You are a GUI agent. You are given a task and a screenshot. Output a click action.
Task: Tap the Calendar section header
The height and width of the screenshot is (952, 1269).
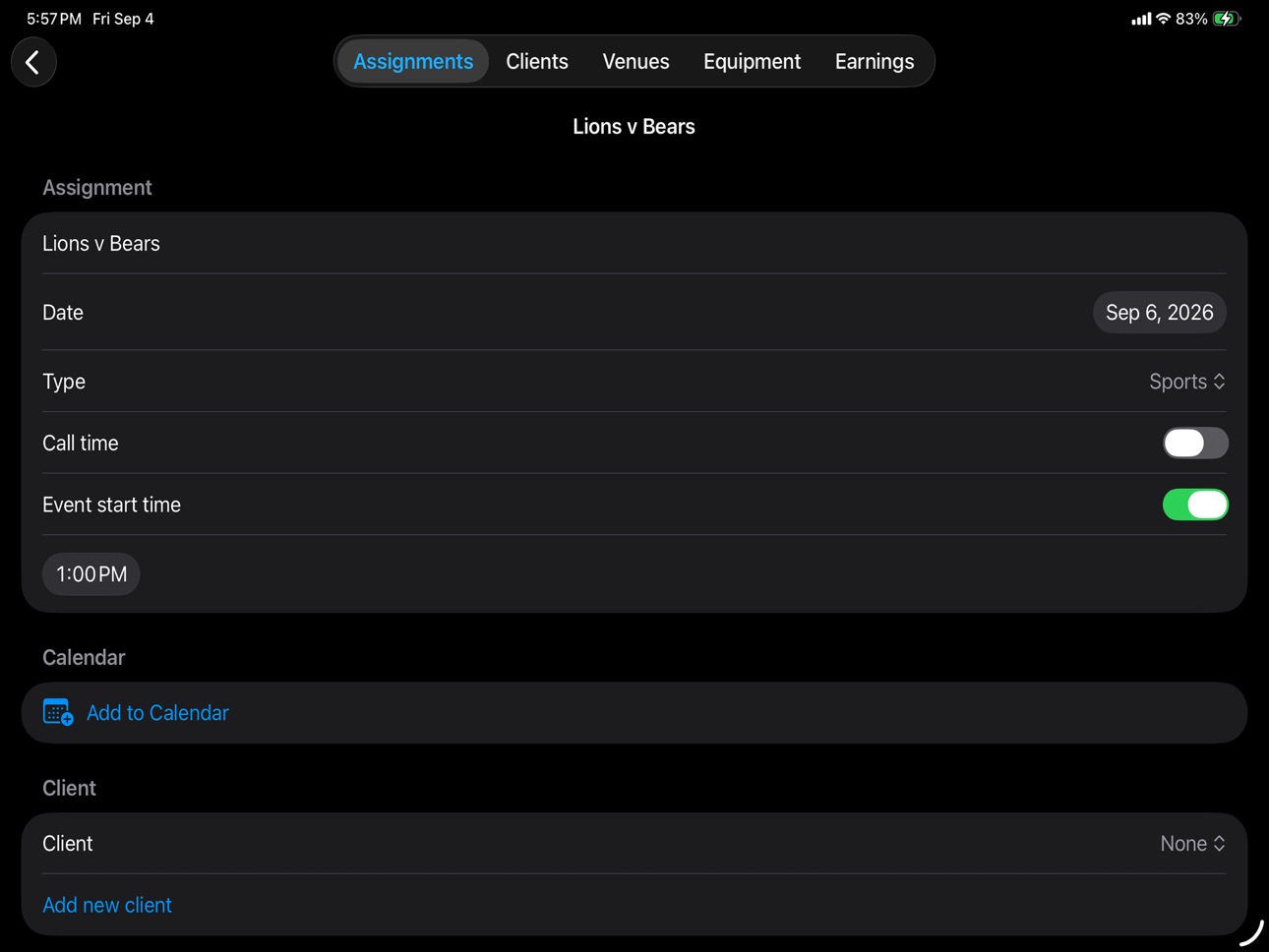coord(84,658)
